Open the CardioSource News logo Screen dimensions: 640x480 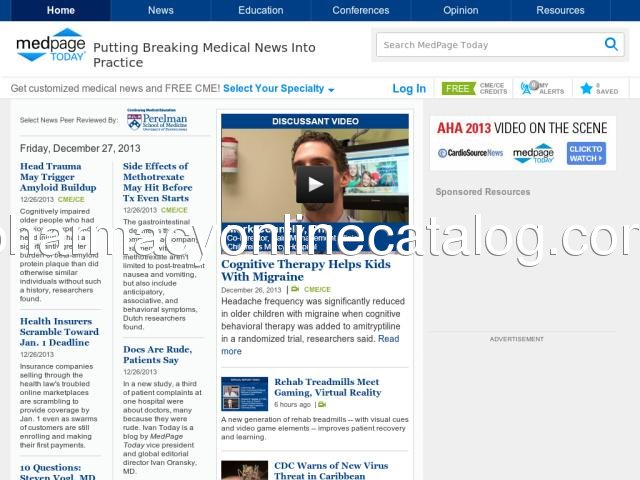(470, 153)
